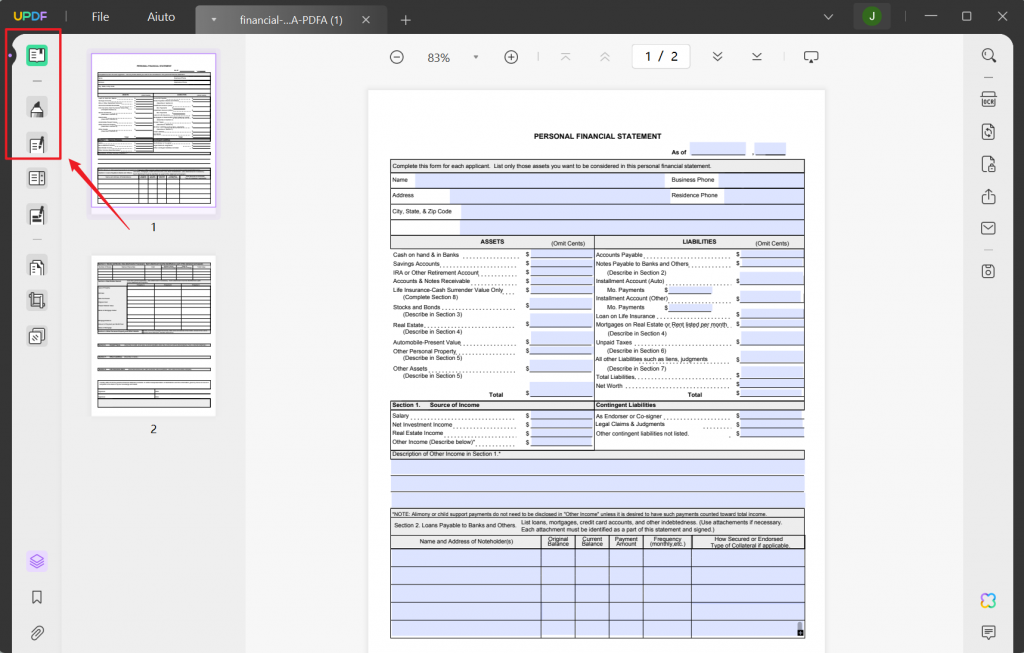1024x653 pixels.
Task: Select the page 2 thumbnail
Action: 153,335
